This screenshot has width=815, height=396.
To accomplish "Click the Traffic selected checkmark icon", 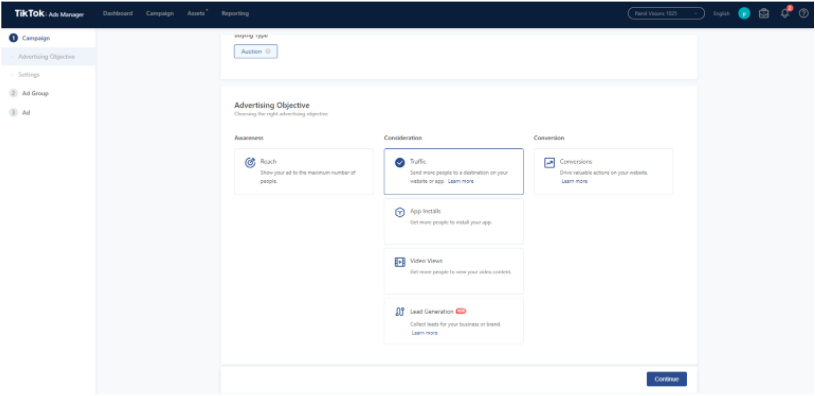I will coord(400,163).
